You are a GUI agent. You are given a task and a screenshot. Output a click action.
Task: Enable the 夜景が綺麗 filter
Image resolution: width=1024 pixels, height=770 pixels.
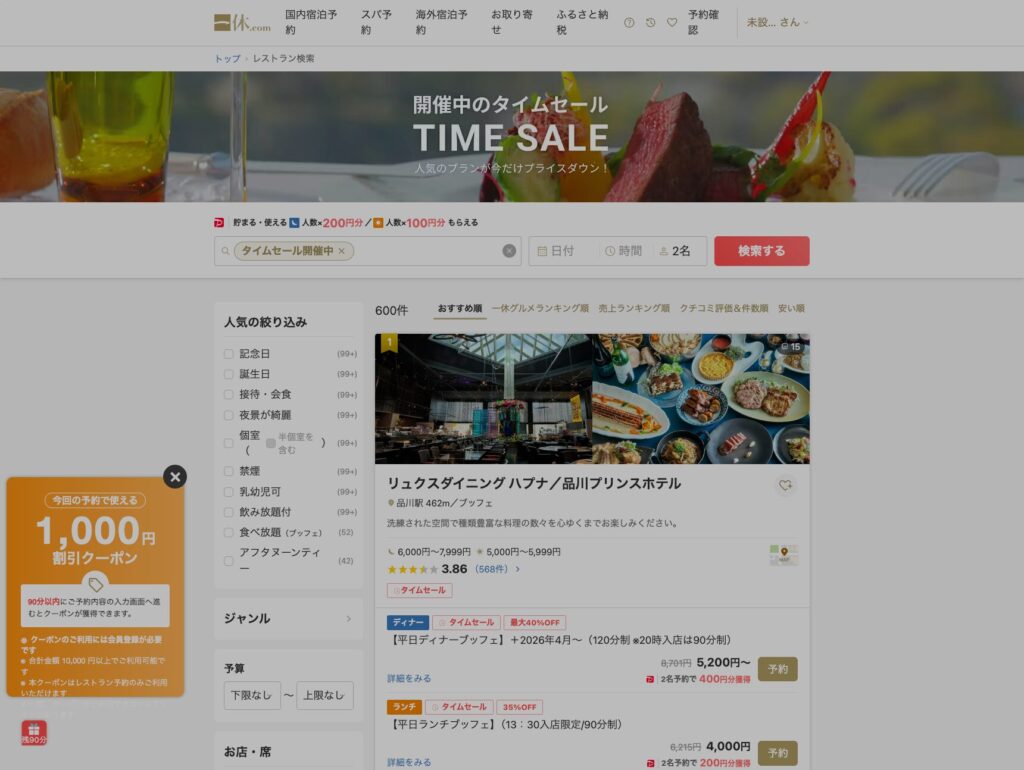229,415
